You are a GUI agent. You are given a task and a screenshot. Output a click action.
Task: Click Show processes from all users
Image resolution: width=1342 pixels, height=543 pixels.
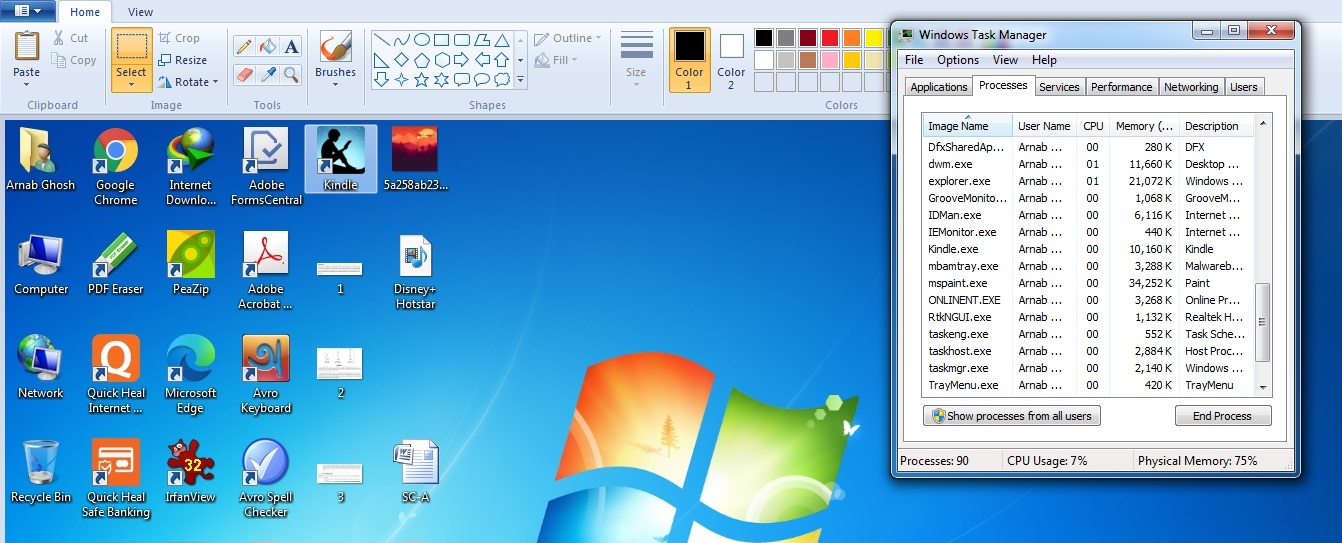point(1011,416)
